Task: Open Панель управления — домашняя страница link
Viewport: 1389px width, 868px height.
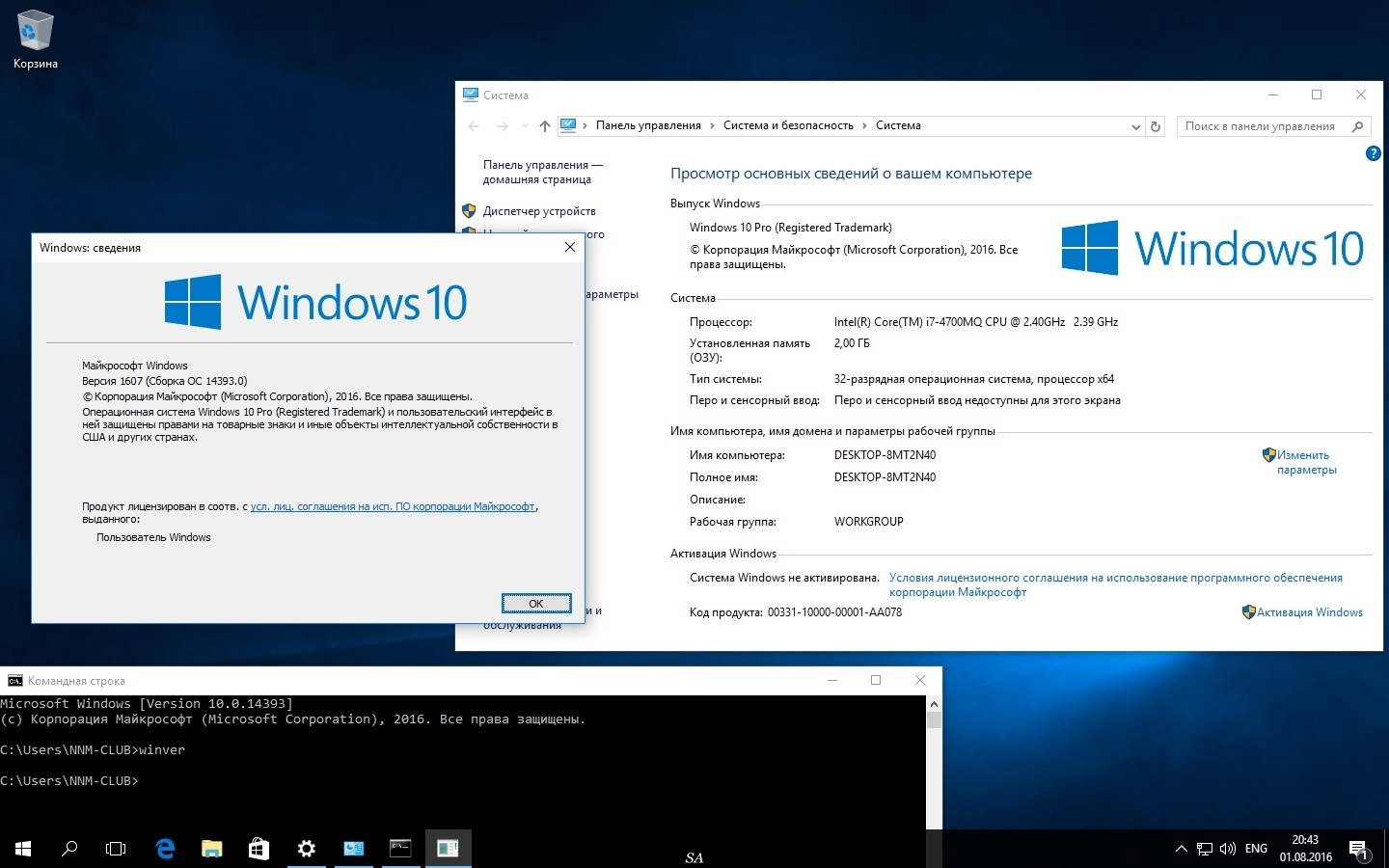Action: coord(542,172)
